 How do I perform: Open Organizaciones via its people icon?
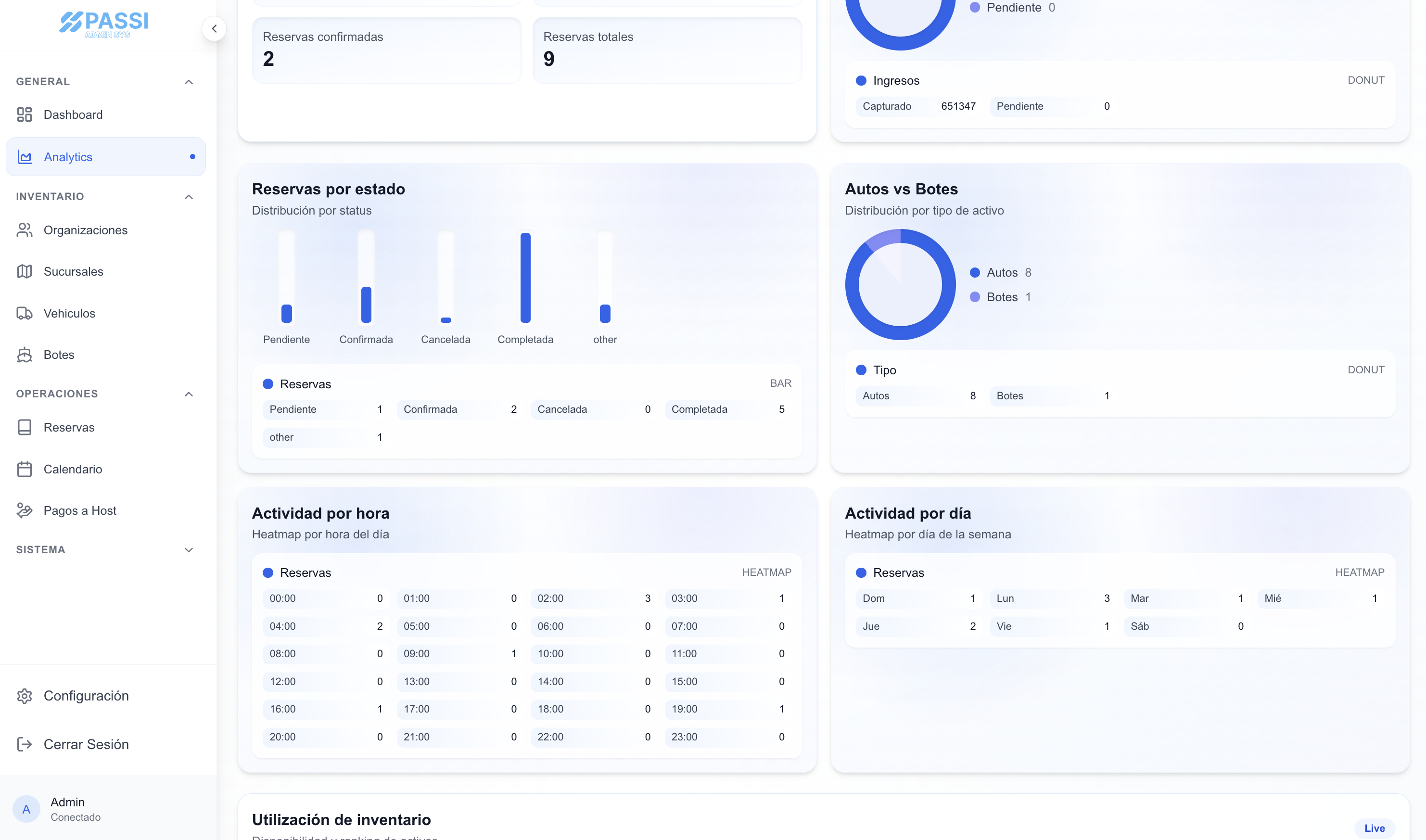coord(25,230)
